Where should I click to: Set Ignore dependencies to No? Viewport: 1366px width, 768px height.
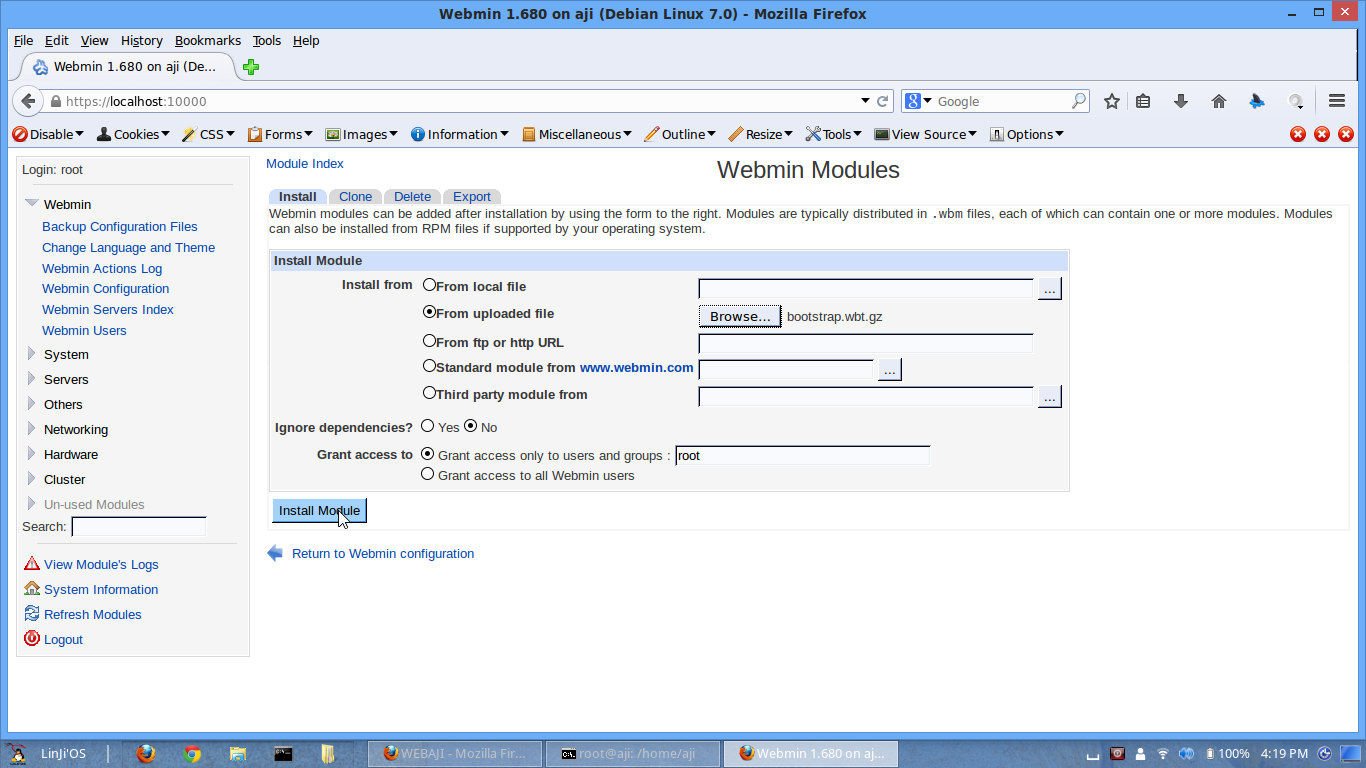coord(471,426)
